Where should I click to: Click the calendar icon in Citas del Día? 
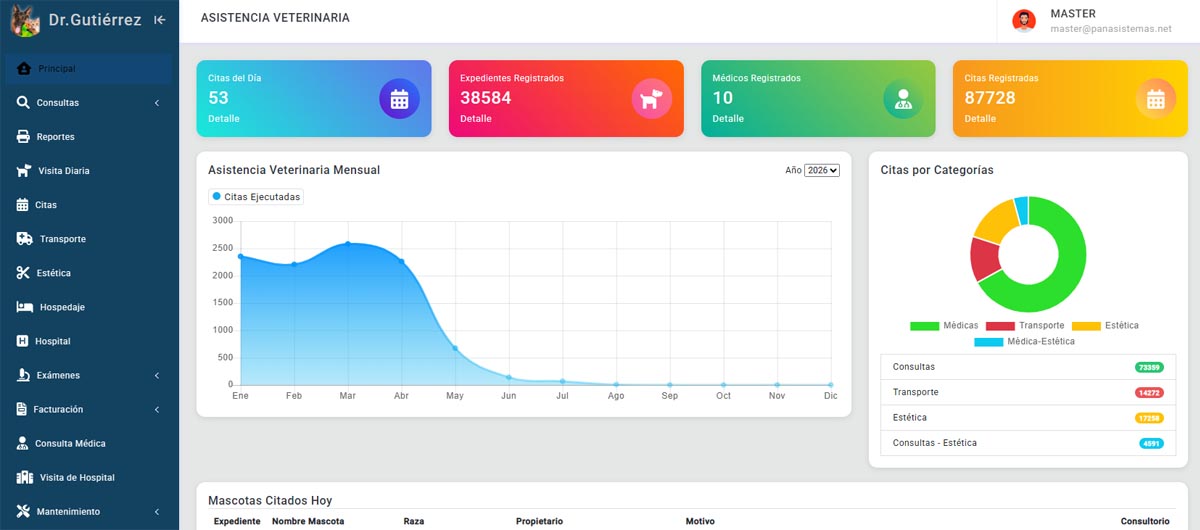tap(399, 99)
